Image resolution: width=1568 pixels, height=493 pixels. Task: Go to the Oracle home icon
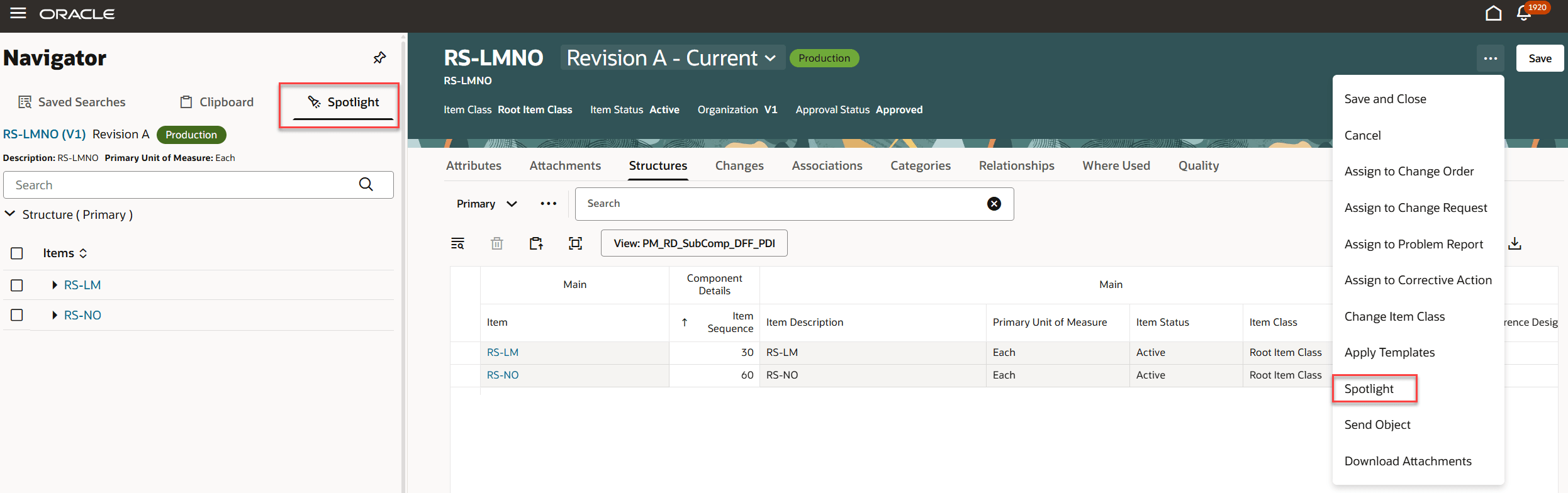point(1493,13)
